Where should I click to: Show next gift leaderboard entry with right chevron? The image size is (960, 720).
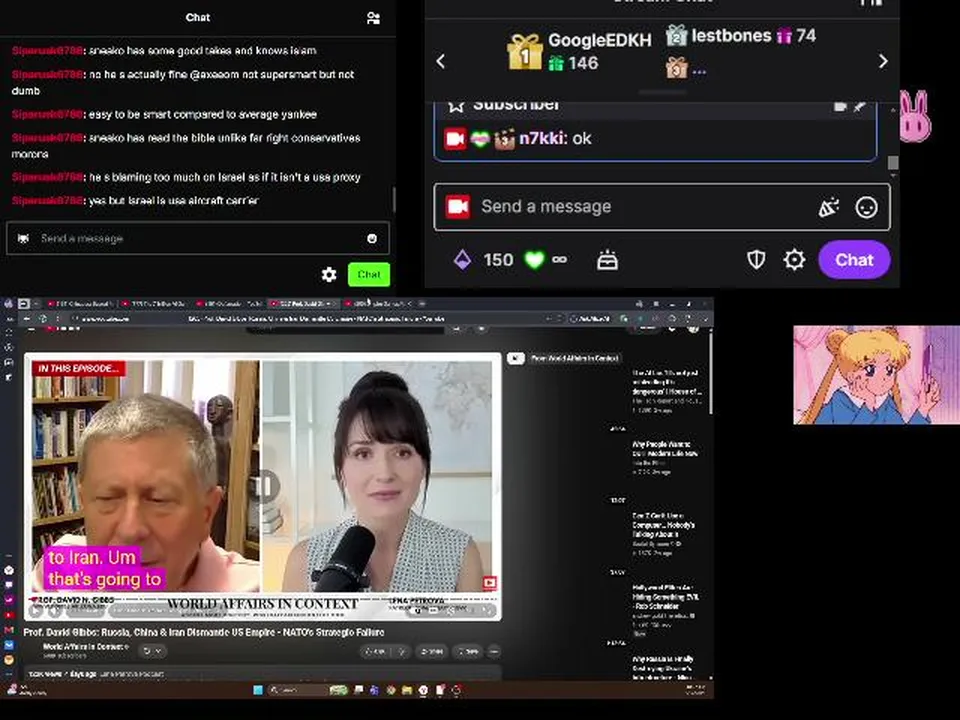[883, 61]
